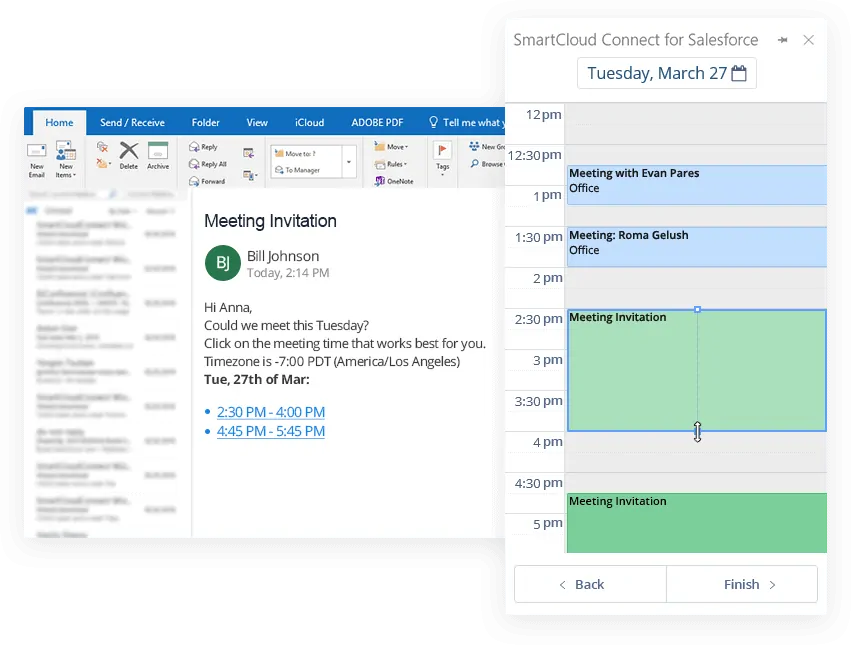Open the More respond options dropdown
Viewport: 851px width, 645px height.
(x=250, y=175)
